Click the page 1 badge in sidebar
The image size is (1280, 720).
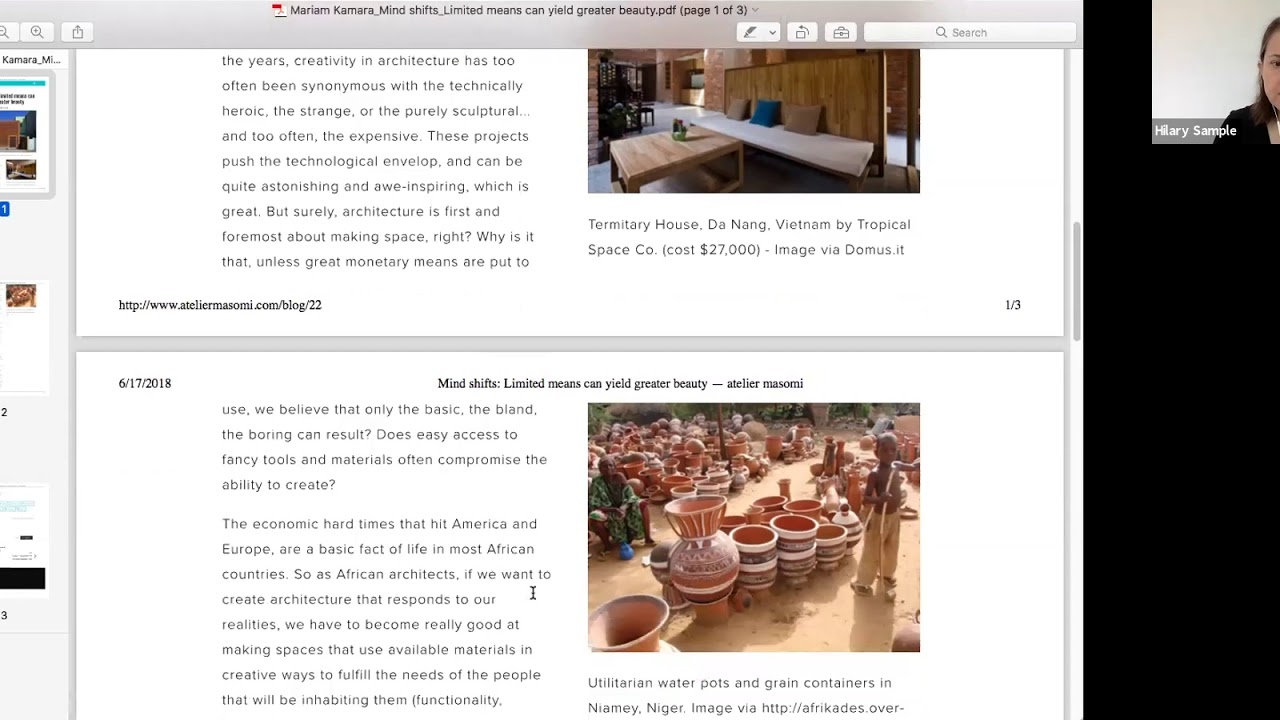click(4, 209)
